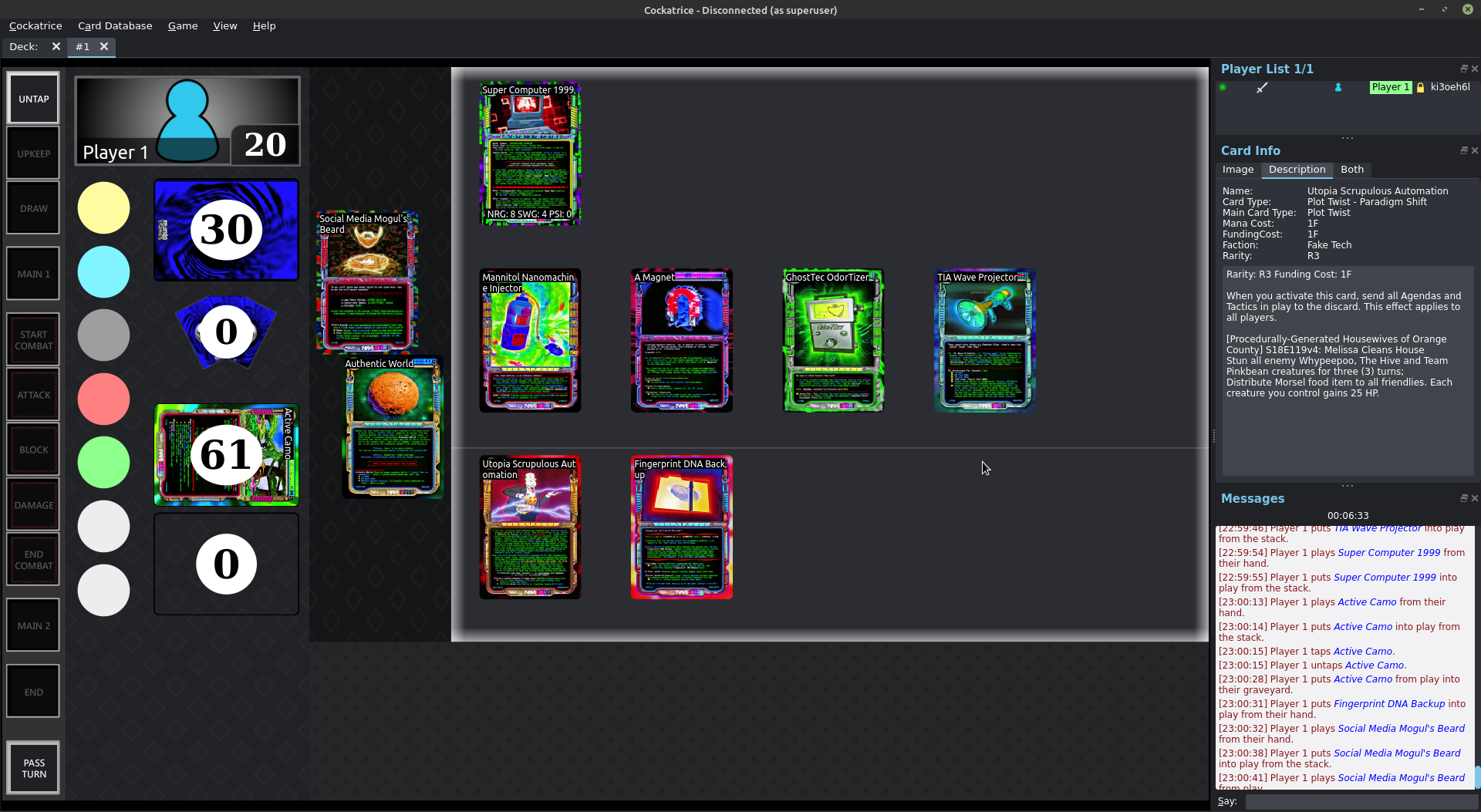Select the BLOCK phase
Viewport: 1481px width, 812px height.
[33, 450]
